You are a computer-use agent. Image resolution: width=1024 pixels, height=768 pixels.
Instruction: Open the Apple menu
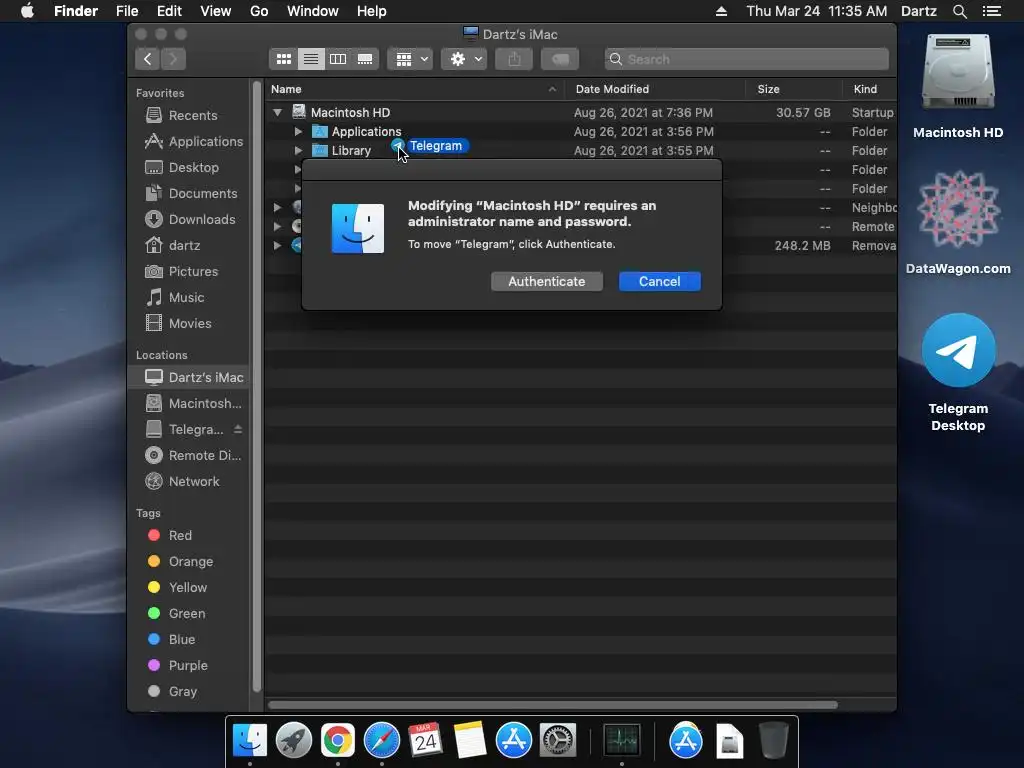[27, 11]
